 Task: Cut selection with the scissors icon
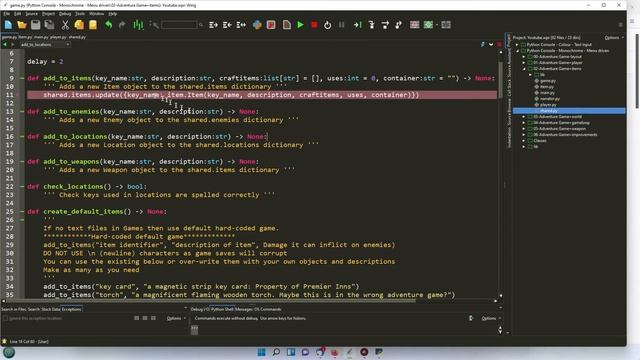(65, 25)
